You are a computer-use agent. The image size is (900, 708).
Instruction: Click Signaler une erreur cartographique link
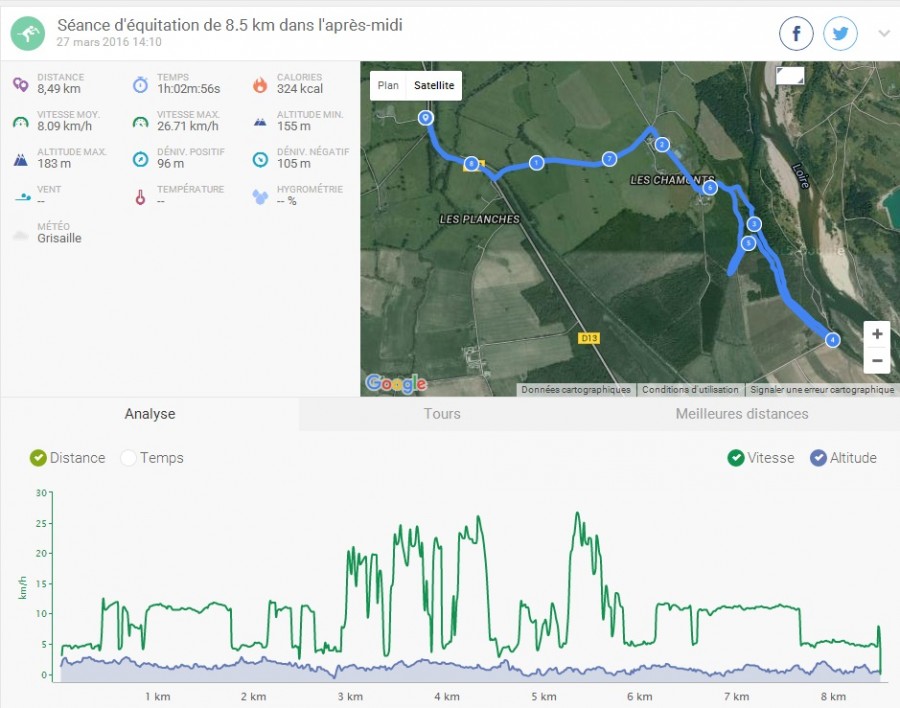click(x=821, y=390)
